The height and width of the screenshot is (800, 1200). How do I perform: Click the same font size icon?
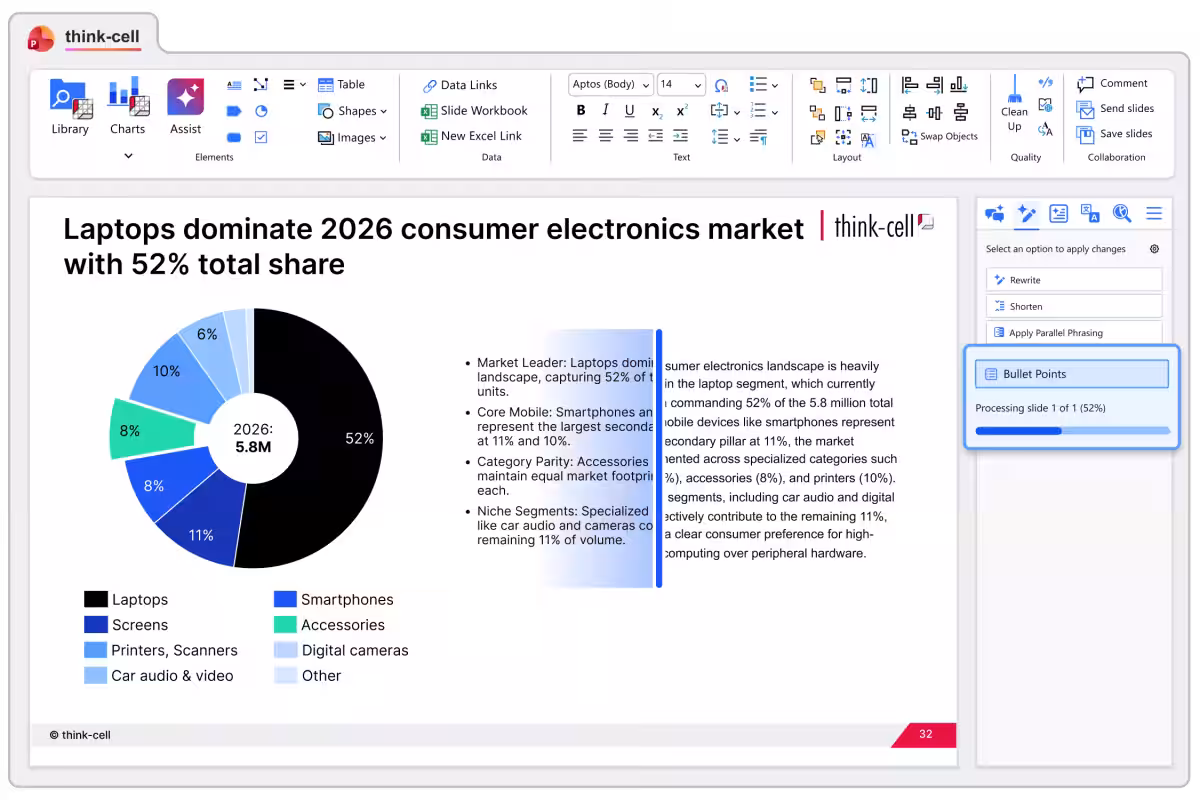[868, 139]
